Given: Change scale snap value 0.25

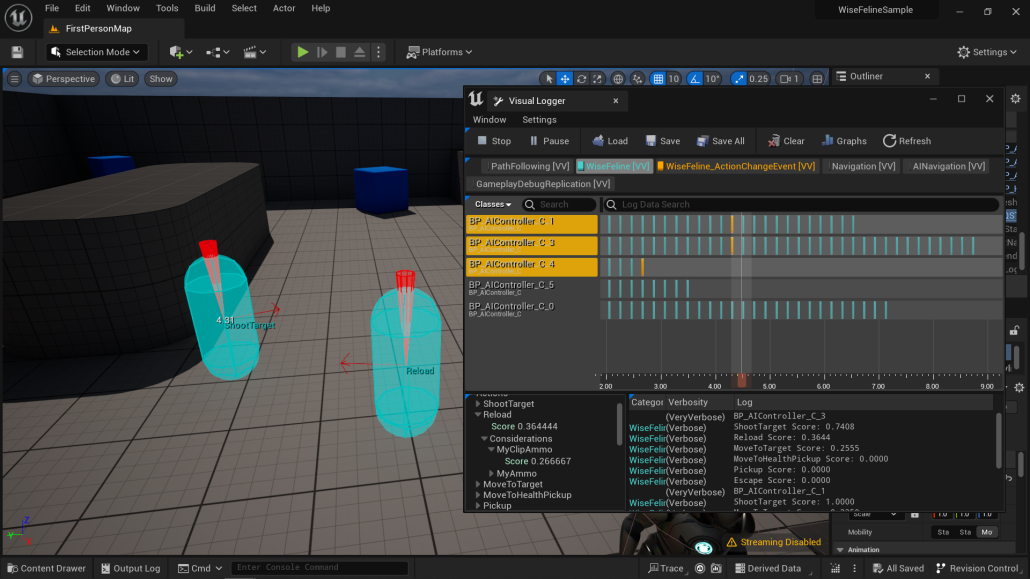Looking at the screenshot, I should 758,79.
